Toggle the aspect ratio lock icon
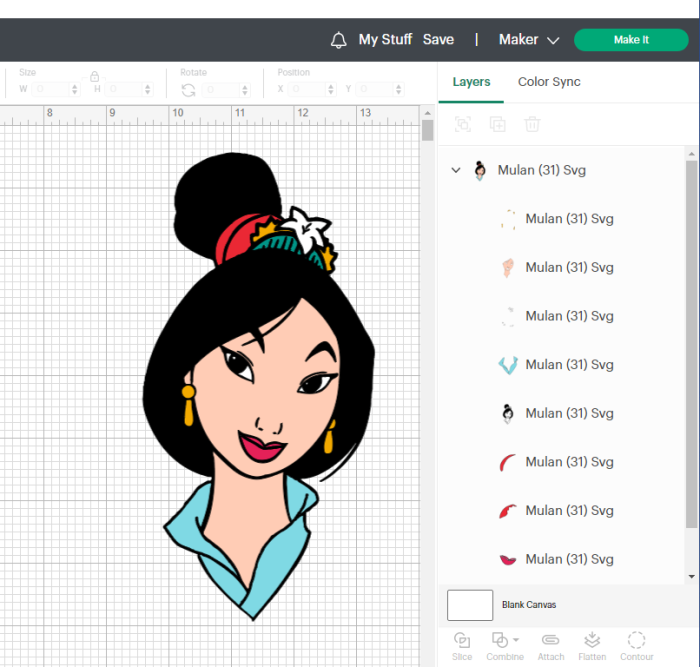The image size is (700, 667). (x=94, y=77)
